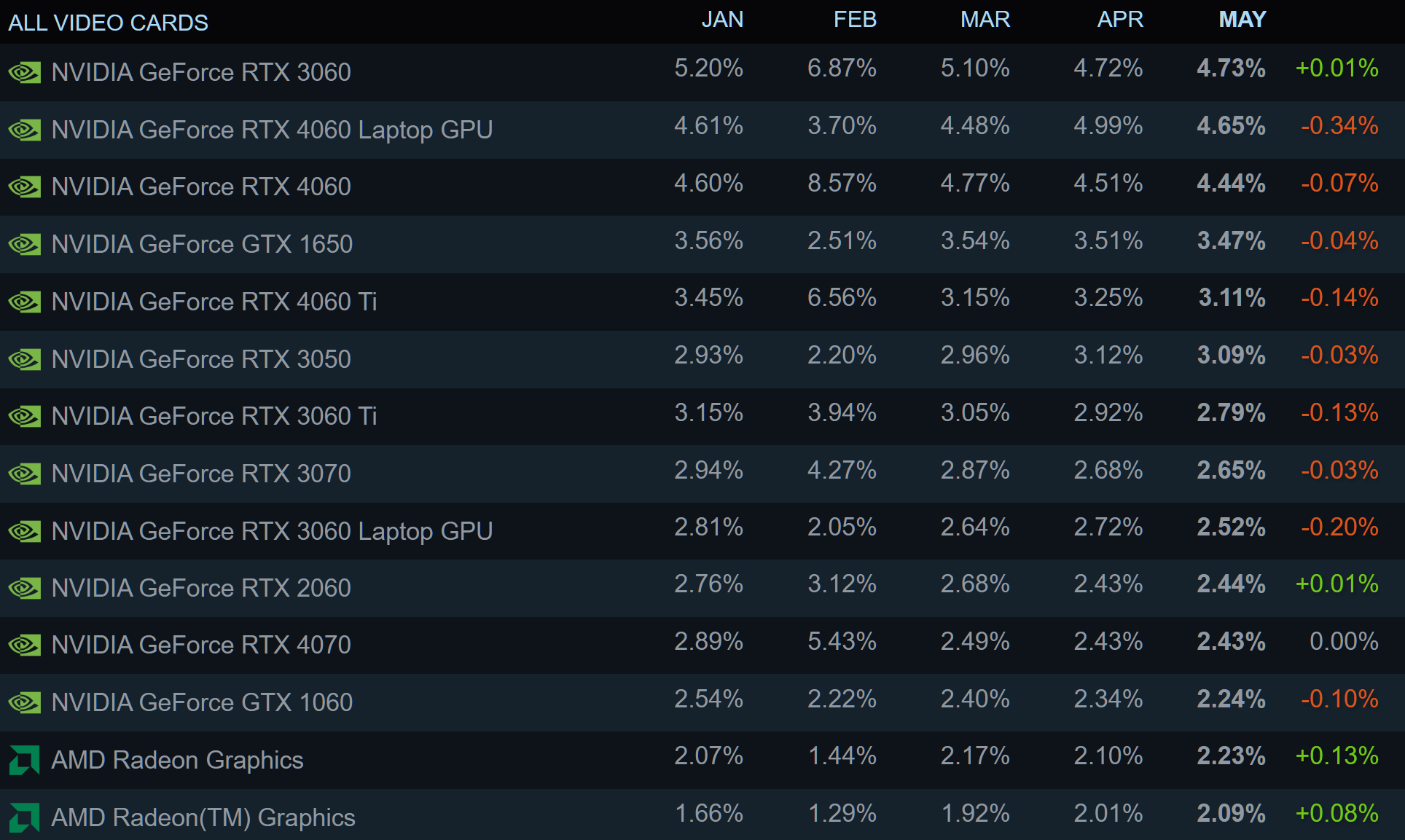Screen dimensions: 1405x840
Task: Click the ALL VIDEO CARDS heading
Action: tap(108, 23)
